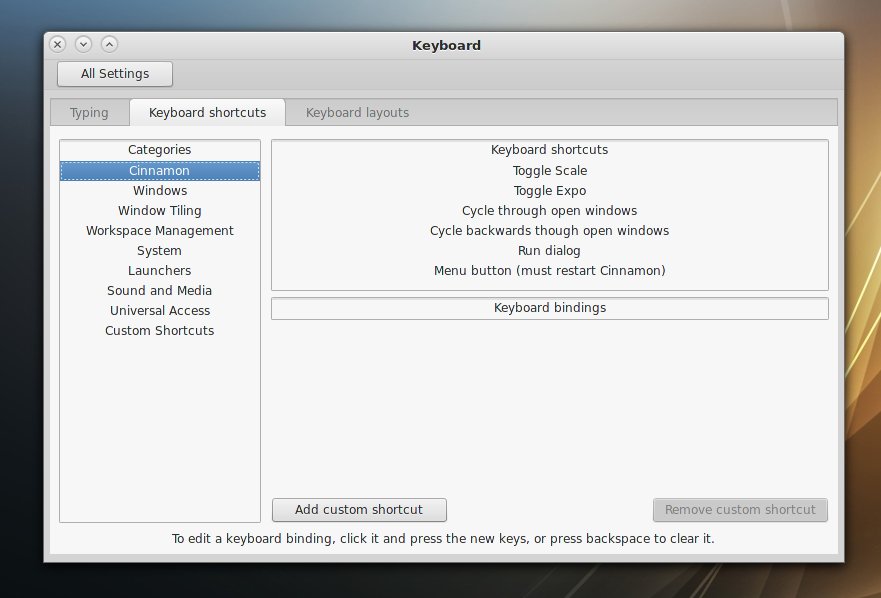
Task: Select the Launchers category
Action: [160, 271]
